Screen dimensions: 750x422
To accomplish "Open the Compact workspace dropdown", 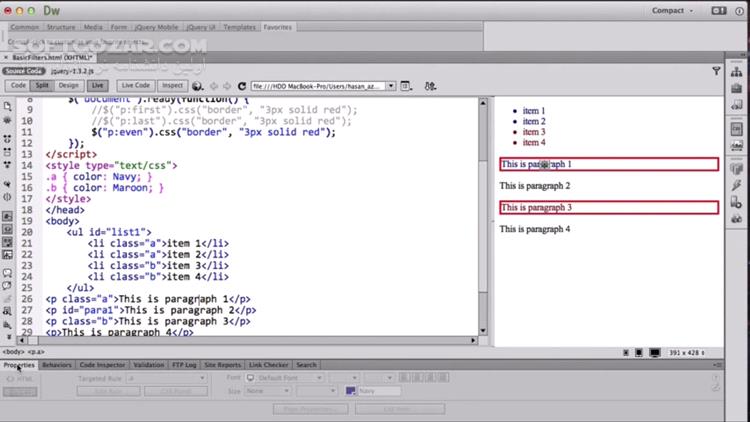I will [x=672, y=11].
